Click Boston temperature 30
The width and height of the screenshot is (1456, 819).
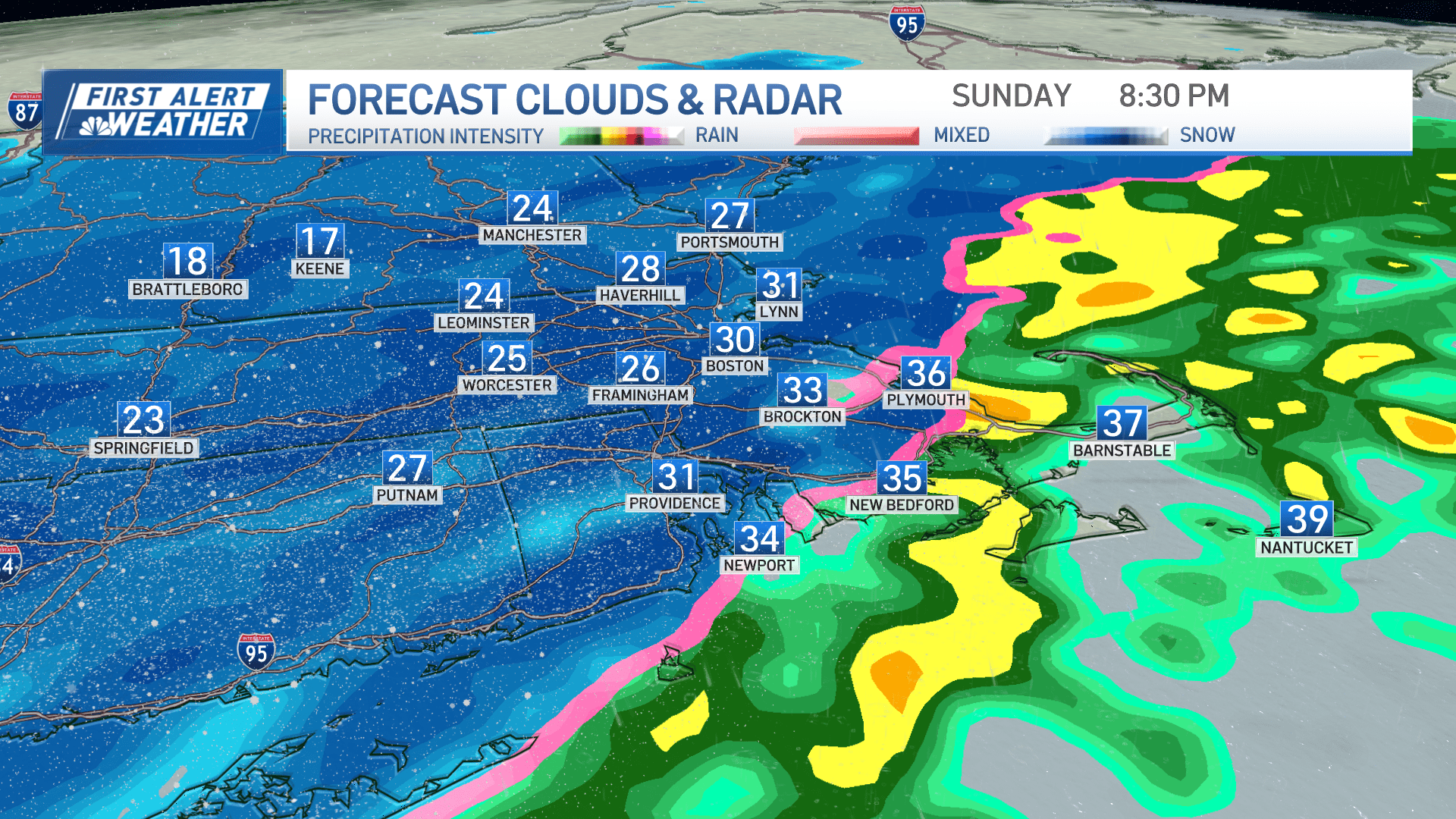735,339
